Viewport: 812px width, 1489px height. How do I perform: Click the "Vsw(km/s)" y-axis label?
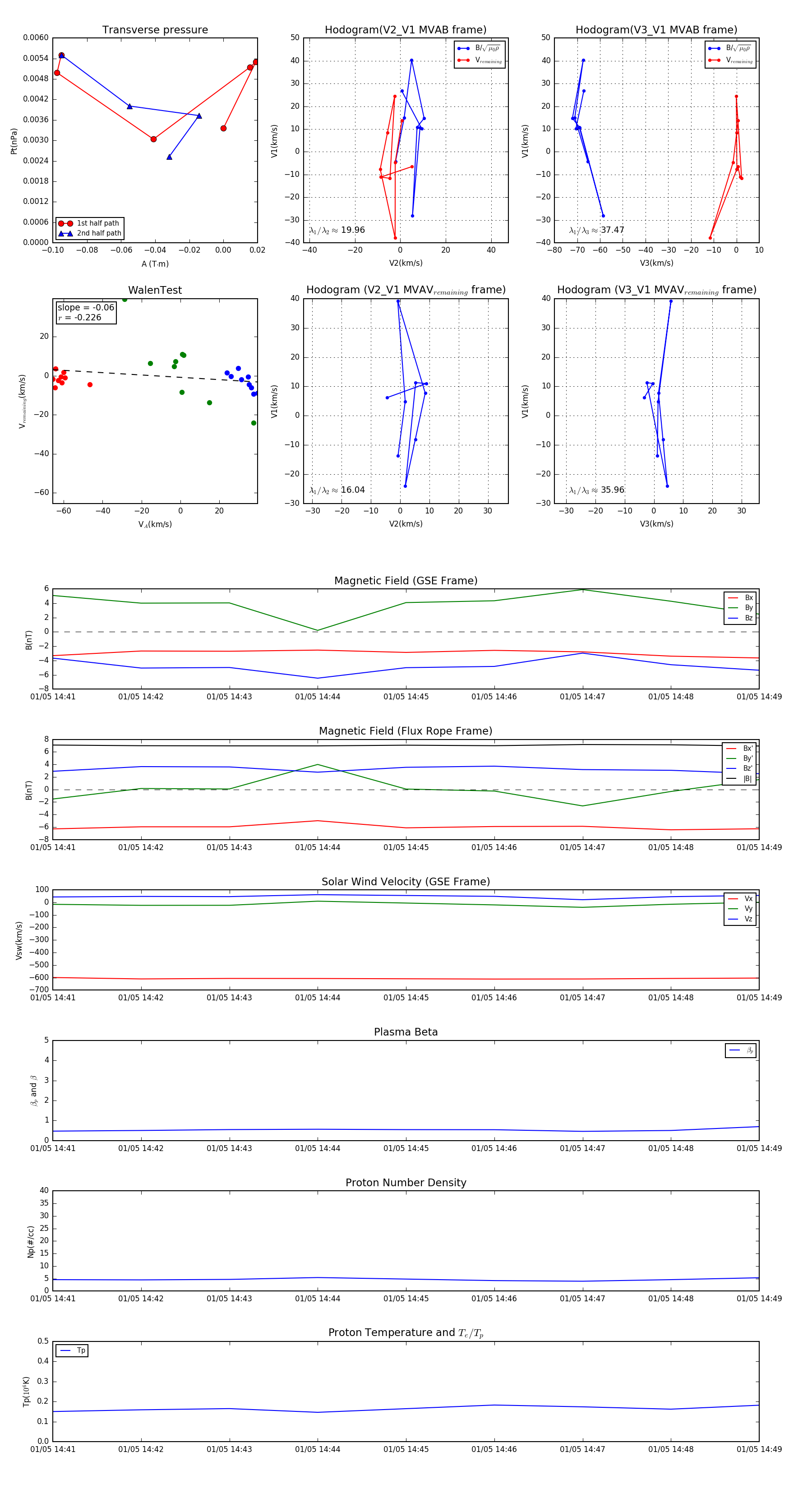coord(19,940)
